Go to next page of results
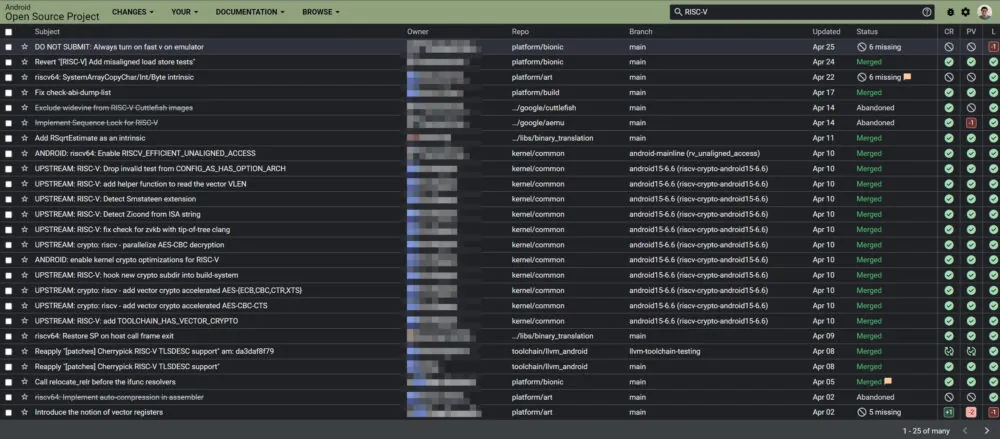Viewport: 1000px width, 439px height. 987,431
